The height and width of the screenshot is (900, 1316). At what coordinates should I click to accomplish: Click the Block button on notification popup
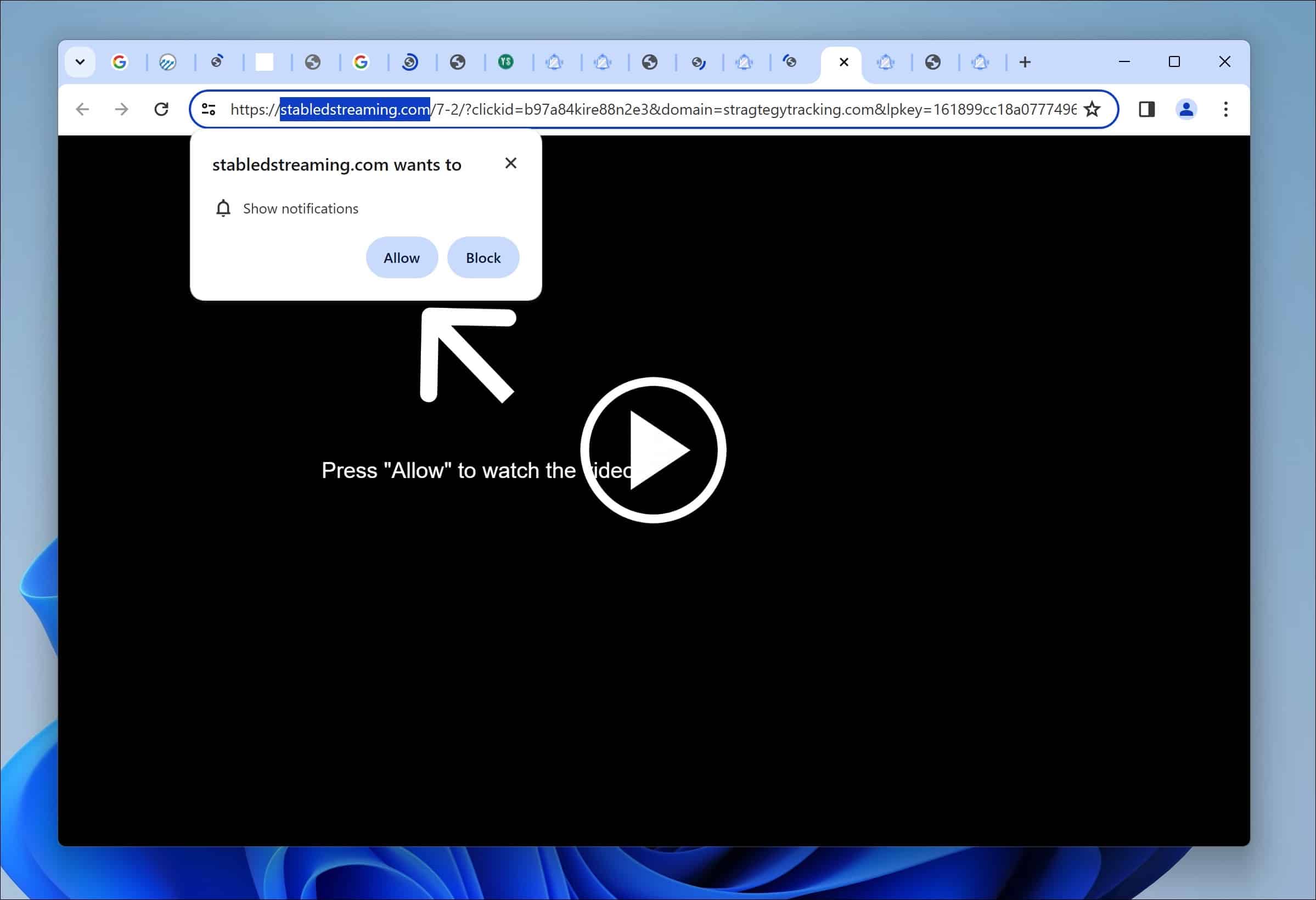pyautogui.click(x=483, y=258)
